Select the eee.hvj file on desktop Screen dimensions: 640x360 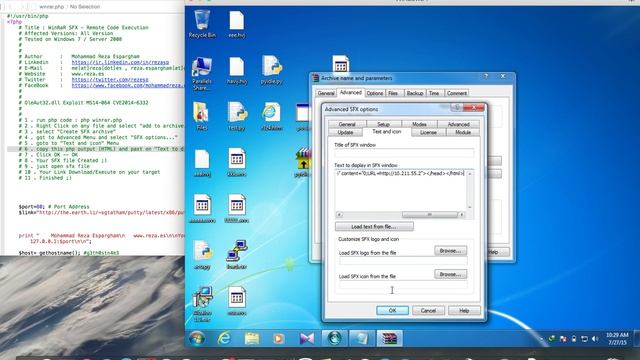coord(237,24)
